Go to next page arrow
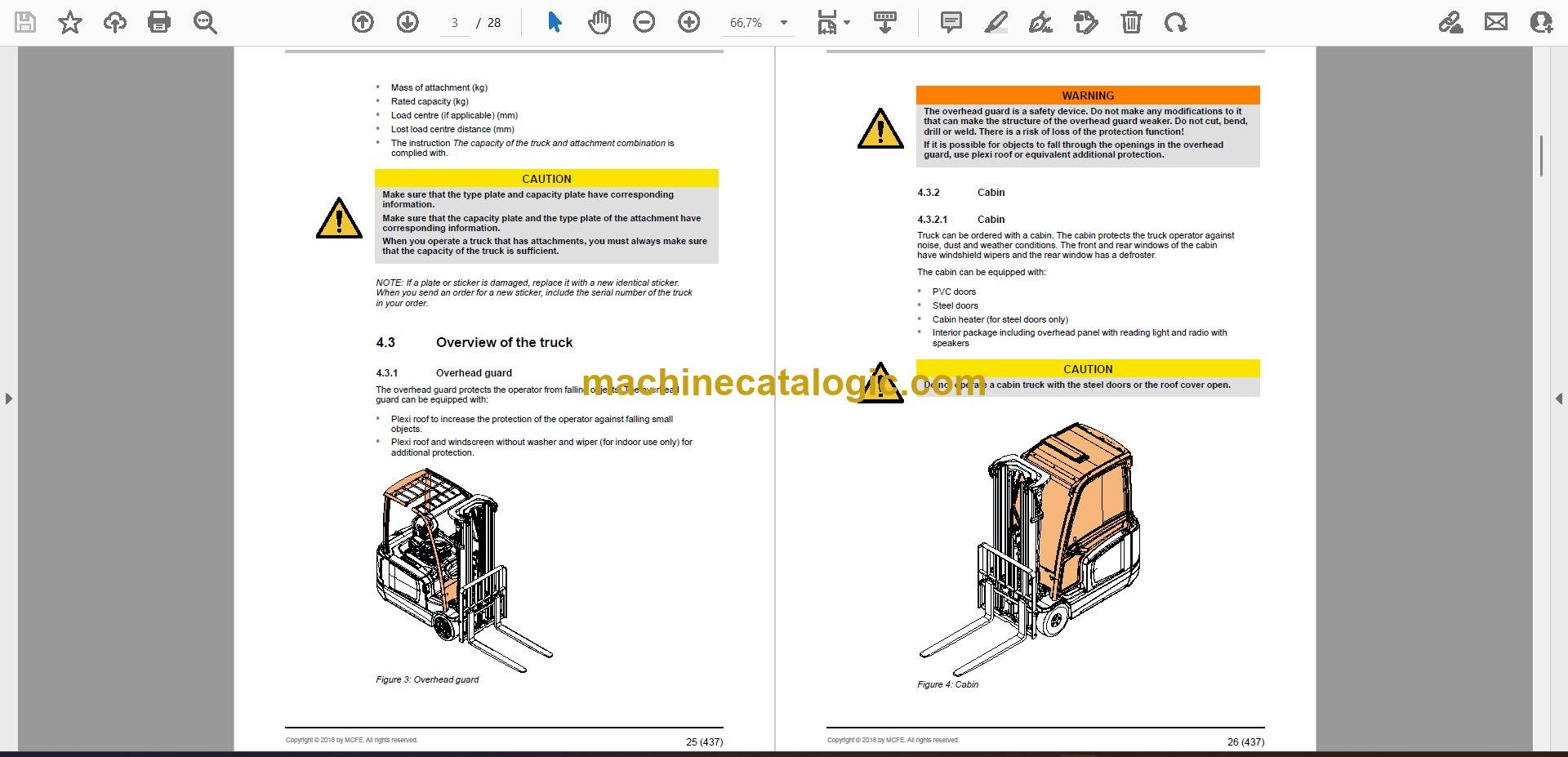The height and width of the screenshot is (757, 1568). 408,22
